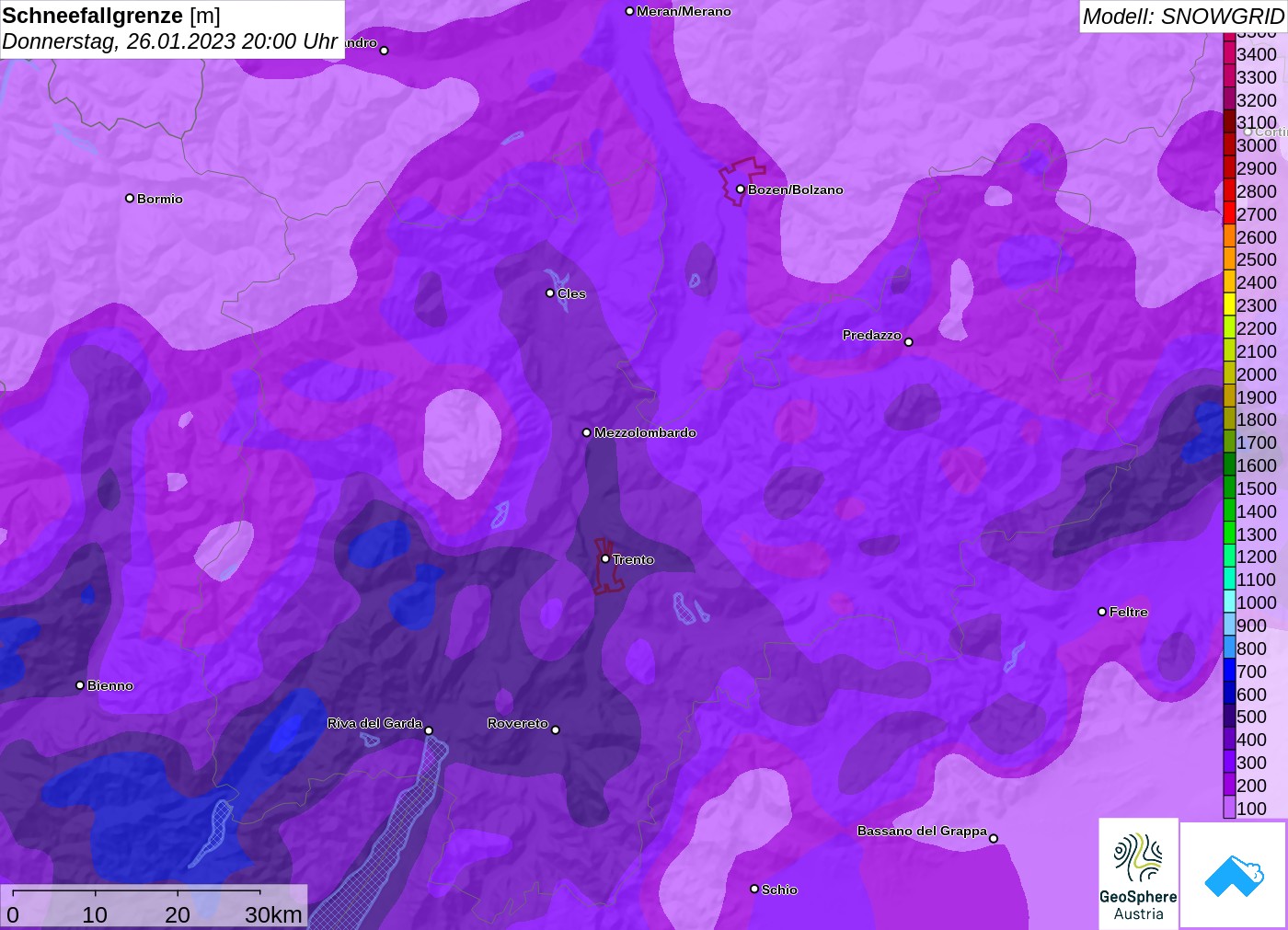1288x930 pixels.
Task: Select the Meran/Merano marker dot
Action: [x=629, y=11]
